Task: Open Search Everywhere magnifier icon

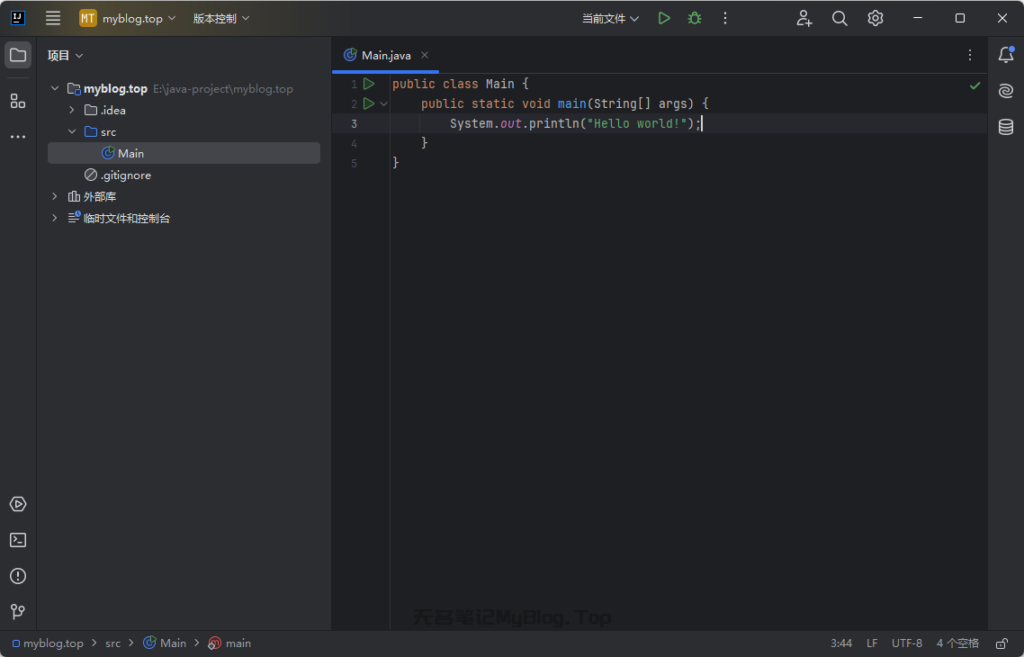Action: coord(840,18)
